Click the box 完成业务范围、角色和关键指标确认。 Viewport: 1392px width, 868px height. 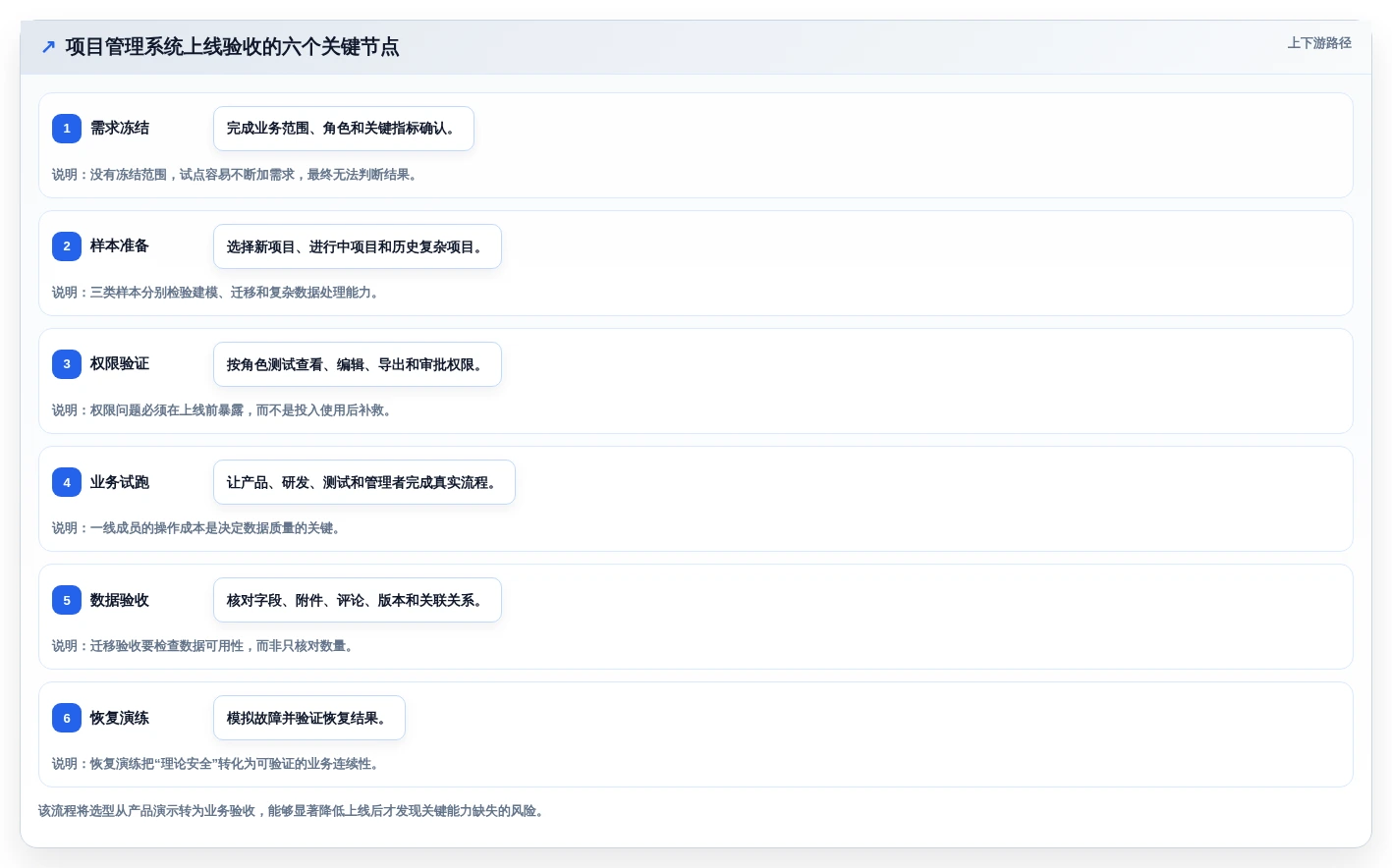(x=344, y=129)
